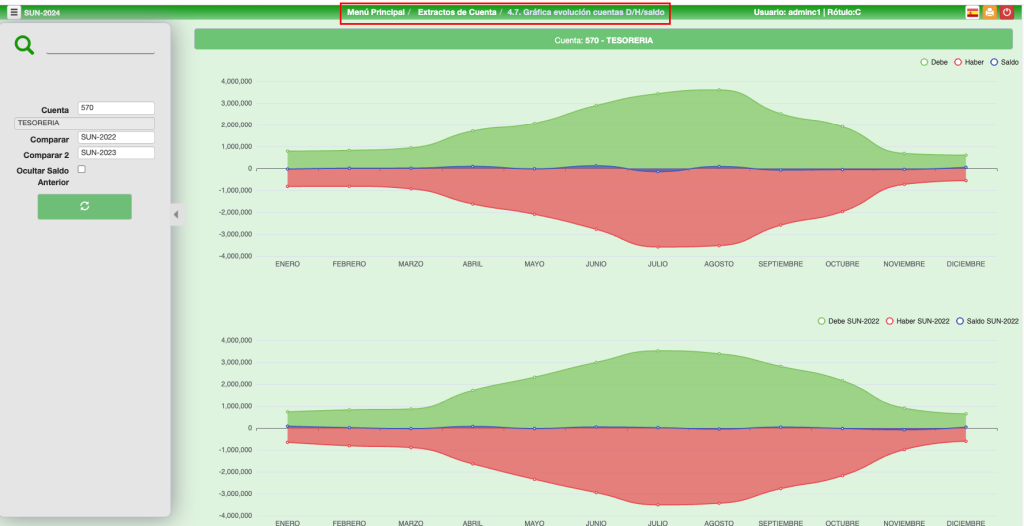Toggle Haber series in the top chart legend
The image size is (1024, 526).
coord(970,62)
